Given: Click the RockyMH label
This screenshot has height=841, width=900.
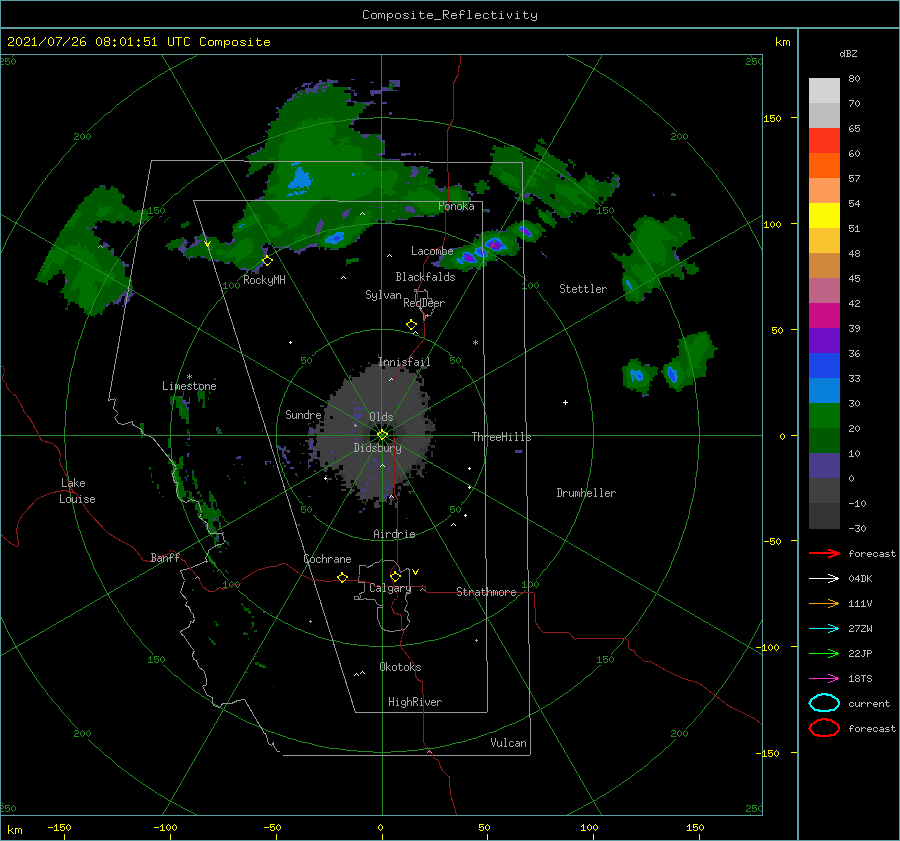Looking at the screenshot, I should (264, 280).
